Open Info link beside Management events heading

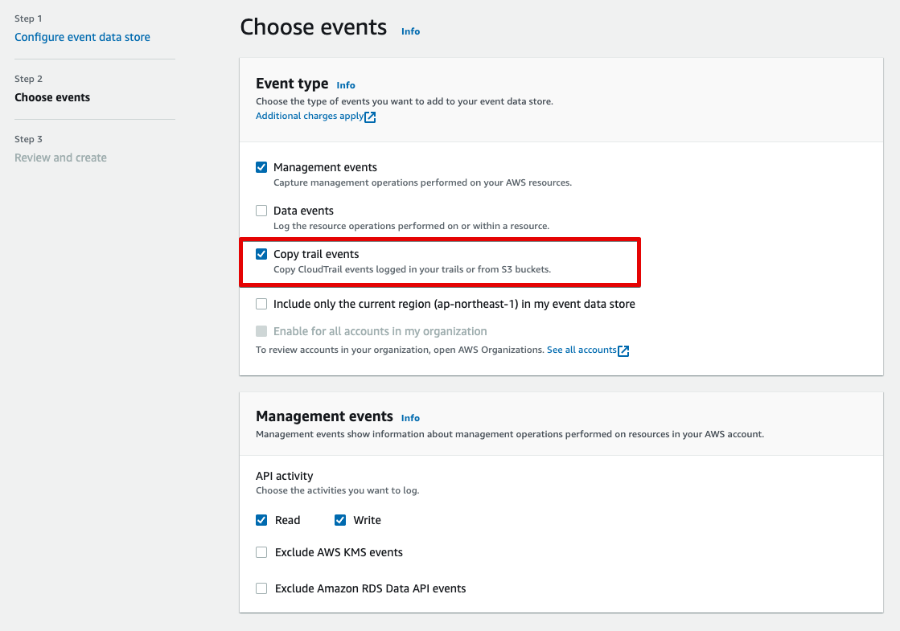pos(410,418)
